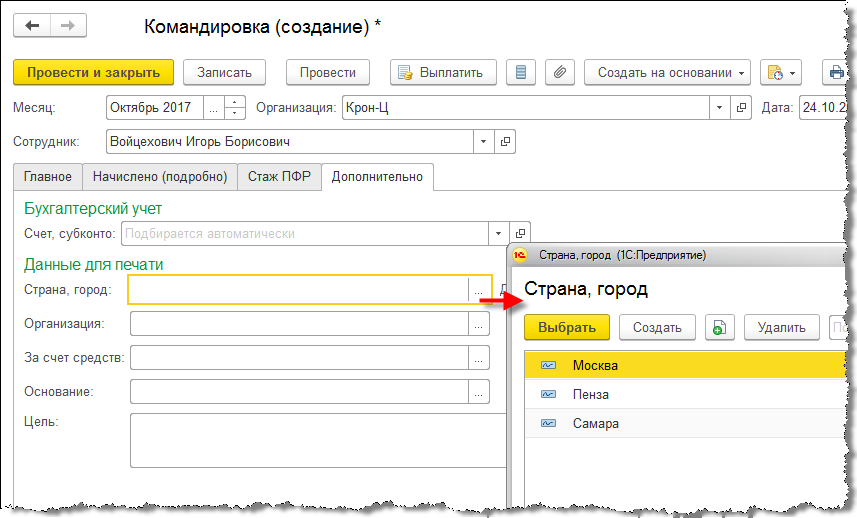The image size is (857, 518).
Task: Select Пенза in the city list
Action: (x=590, y=394)
